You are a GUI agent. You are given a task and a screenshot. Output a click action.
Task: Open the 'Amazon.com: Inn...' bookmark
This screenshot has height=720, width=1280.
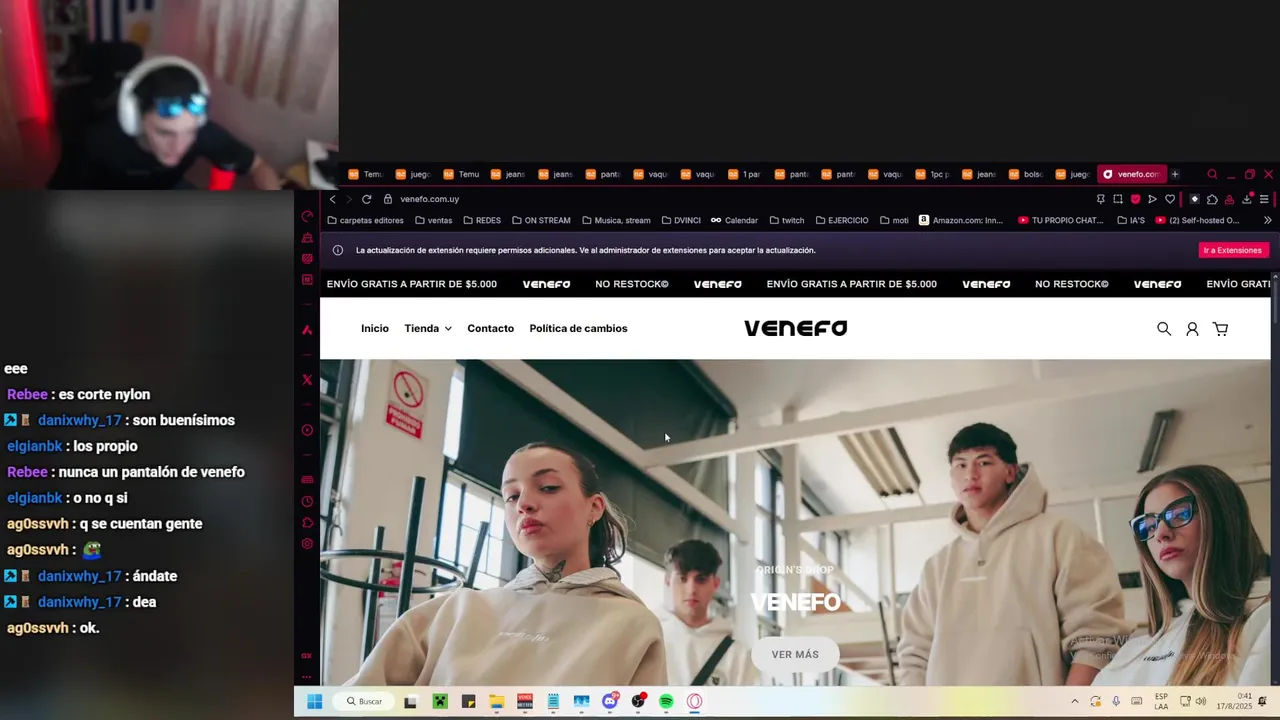click(x=960, y=220)
